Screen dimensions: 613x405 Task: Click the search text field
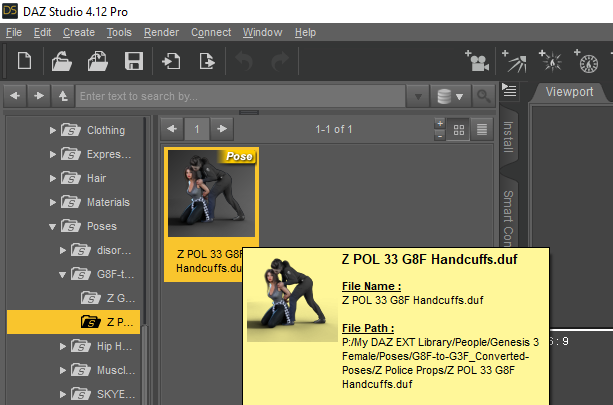(240, 96)
